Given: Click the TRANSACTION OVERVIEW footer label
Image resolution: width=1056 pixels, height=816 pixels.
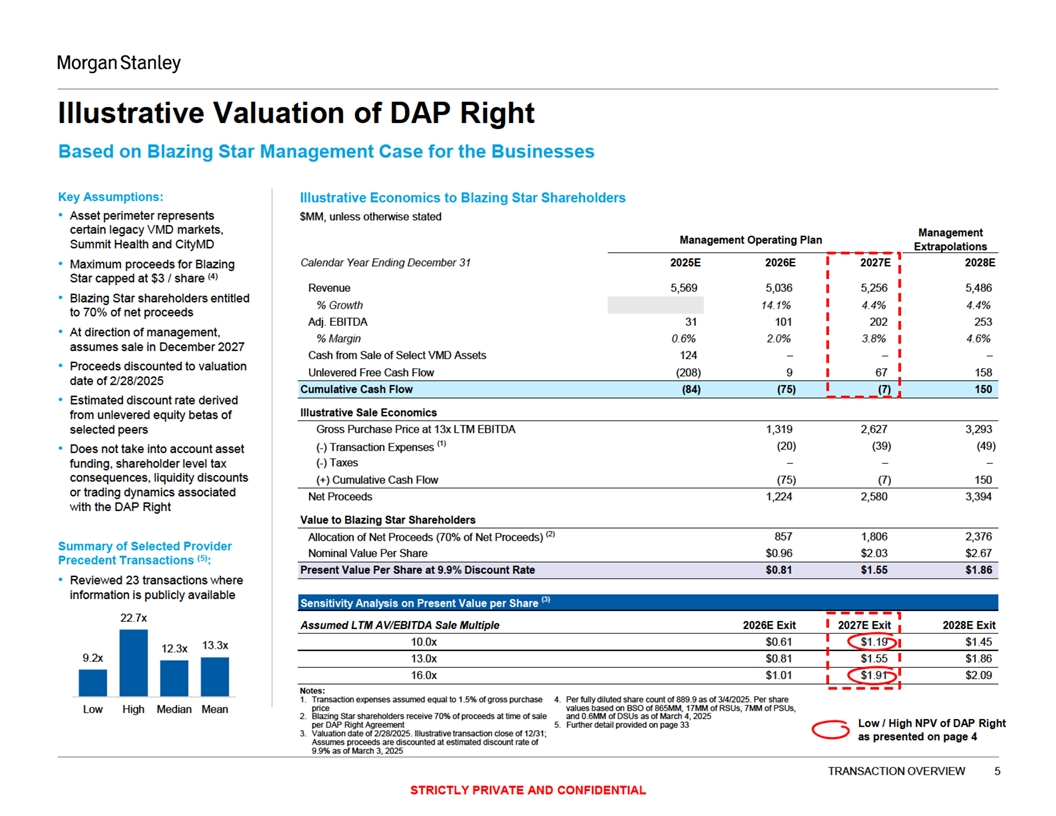Looking at the screenshot, I should coord(898,771).
